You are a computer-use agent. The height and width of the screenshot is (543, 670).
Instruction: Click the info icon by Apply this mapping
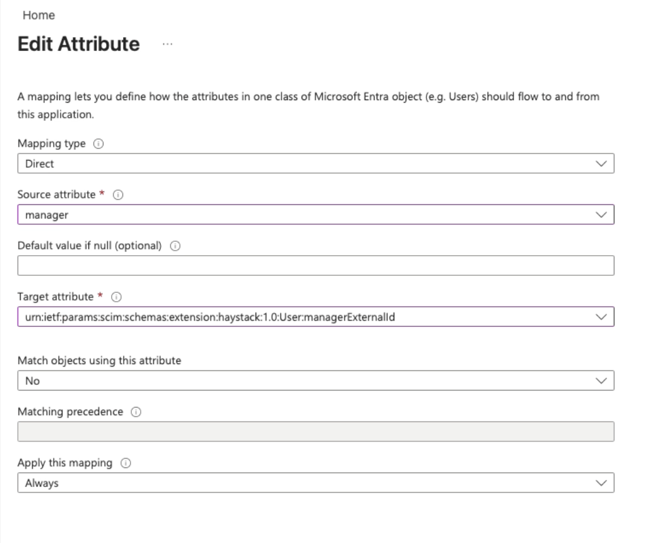tap(126, 463)
